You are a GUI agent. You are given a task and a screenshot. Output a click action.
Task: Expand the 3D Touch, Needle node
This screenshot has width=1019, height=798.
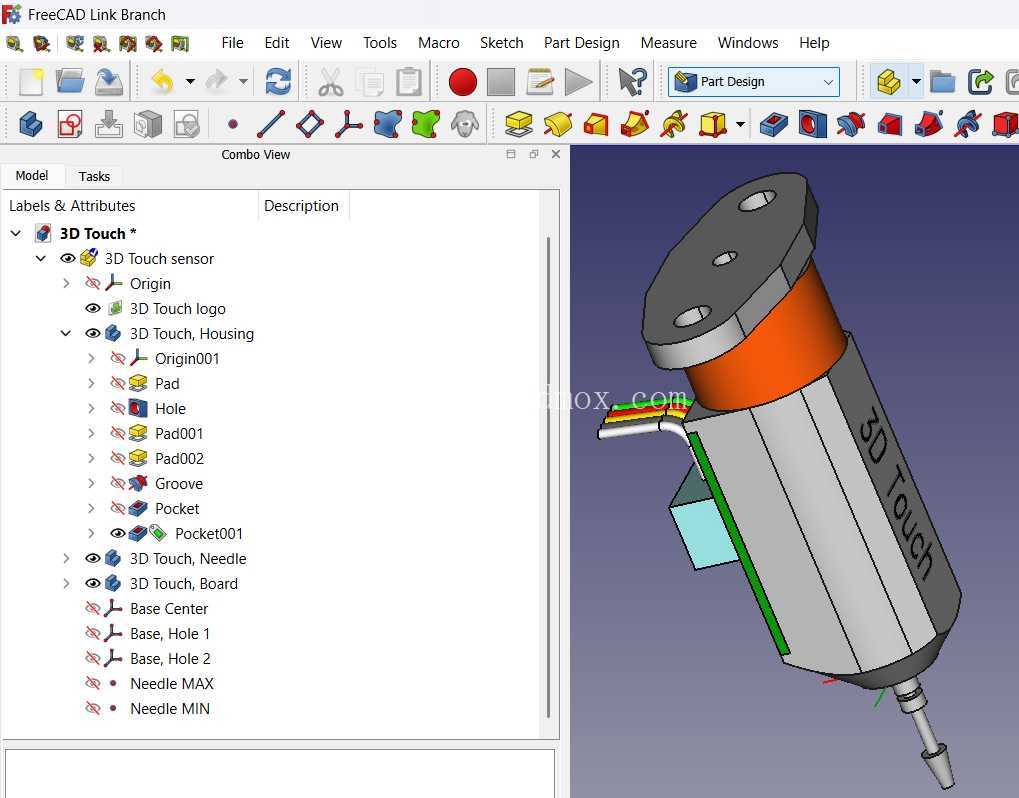click(x=66, y=559)
